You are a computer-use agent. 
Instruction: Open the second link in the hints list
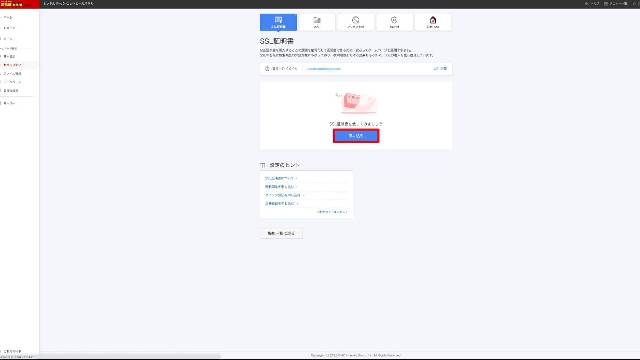(280, 187)
